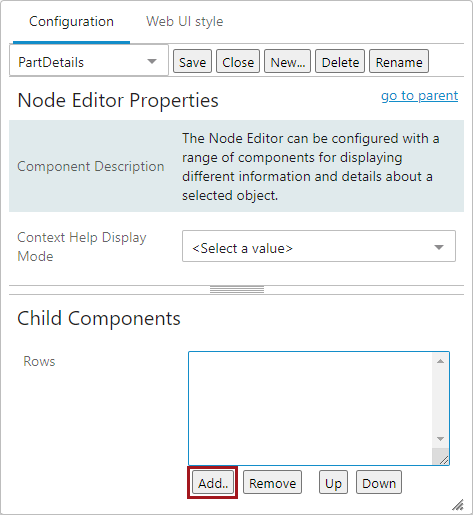
Task: Move the selected row Up
Action: pyautogui.click(x=333, y=483)
